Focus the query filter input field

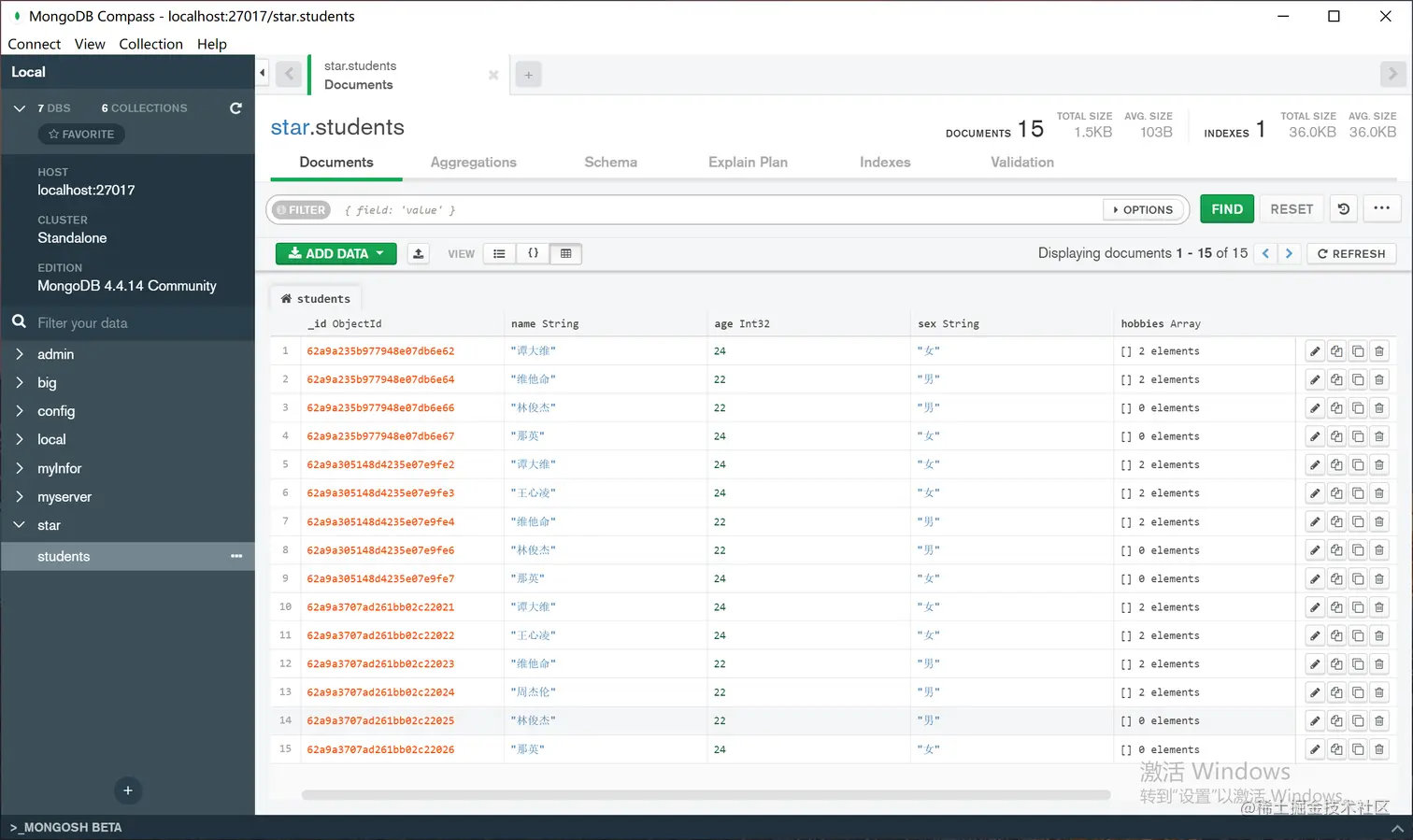[720, 210]
